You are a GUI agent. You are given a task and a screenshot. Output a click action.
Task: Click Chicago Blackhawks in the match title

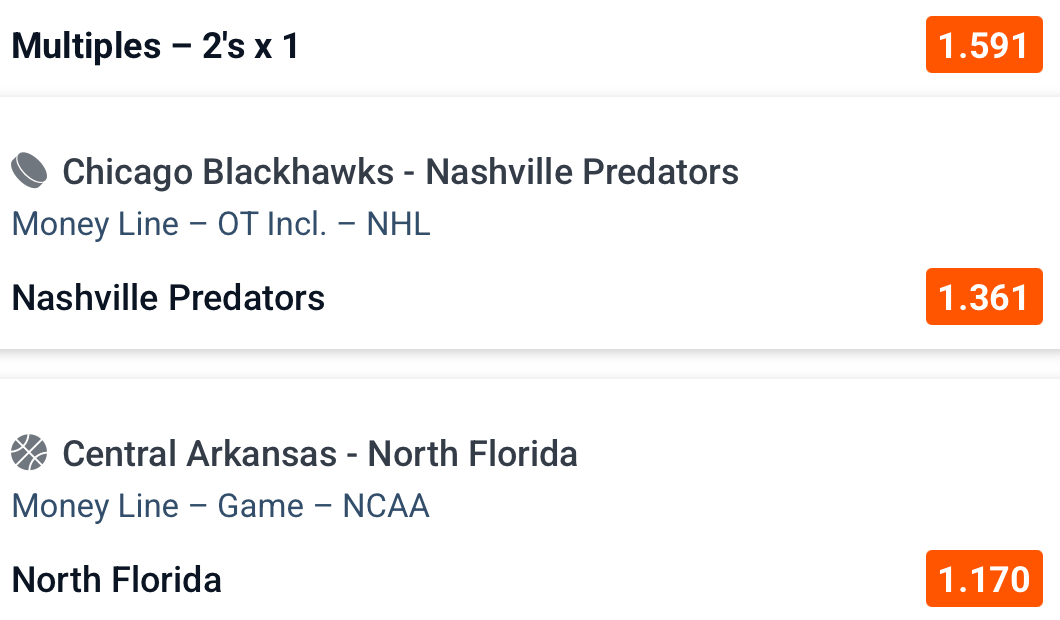tap(228, 172)
